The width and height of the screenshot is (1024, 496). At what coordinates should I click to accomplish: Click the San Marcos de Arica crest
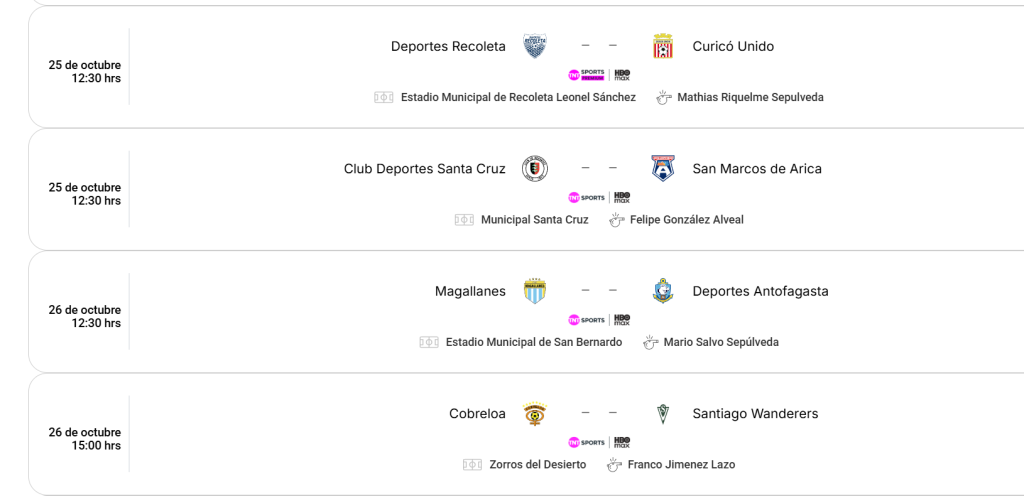tap(662, 169)
